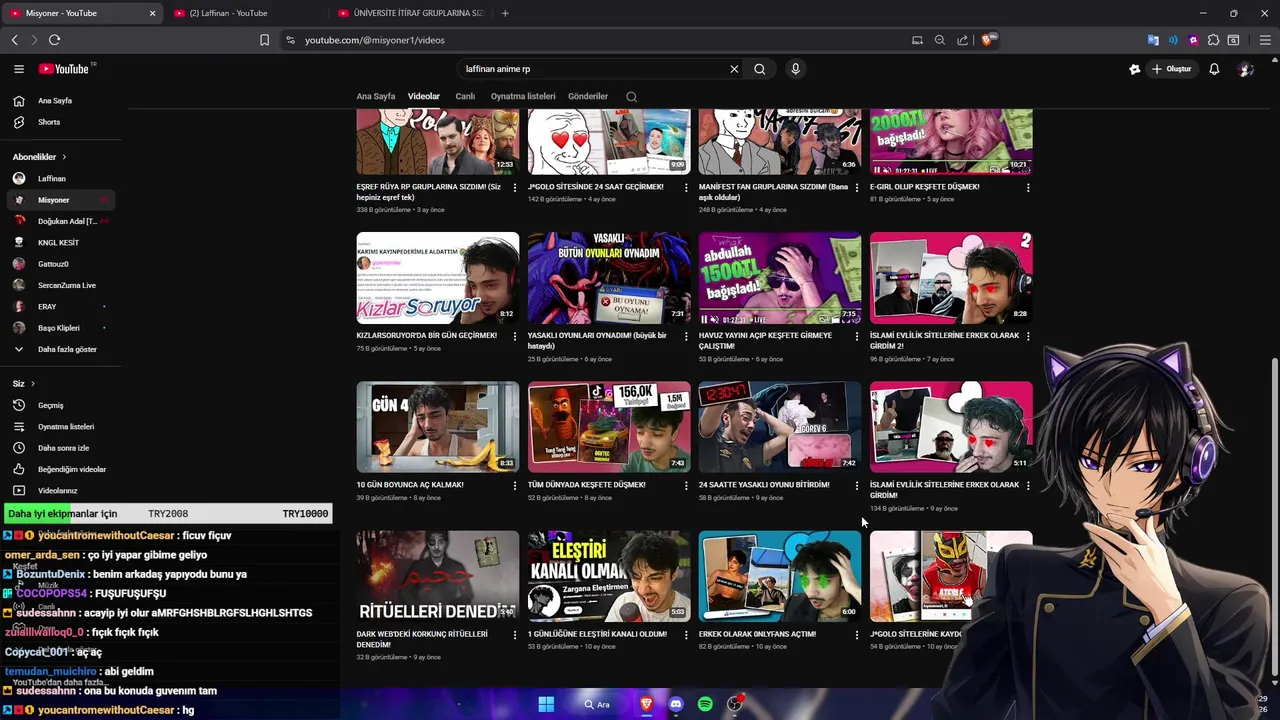Click the address bar URL
1280x720 pixels.
point(375,40)
